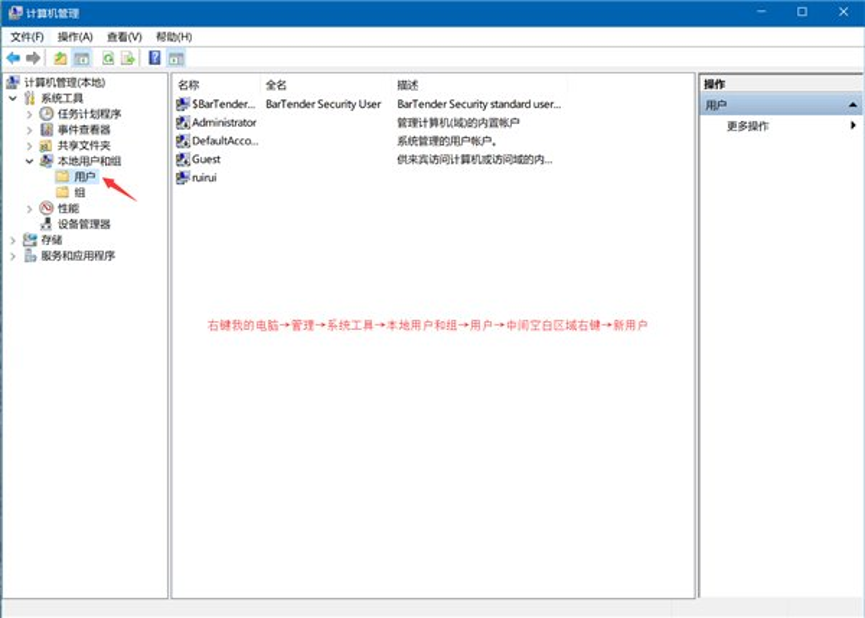This screenshot has height=618, width=865.
Task: Click 更多操作 in the actions pane
Action: (748, 126)
